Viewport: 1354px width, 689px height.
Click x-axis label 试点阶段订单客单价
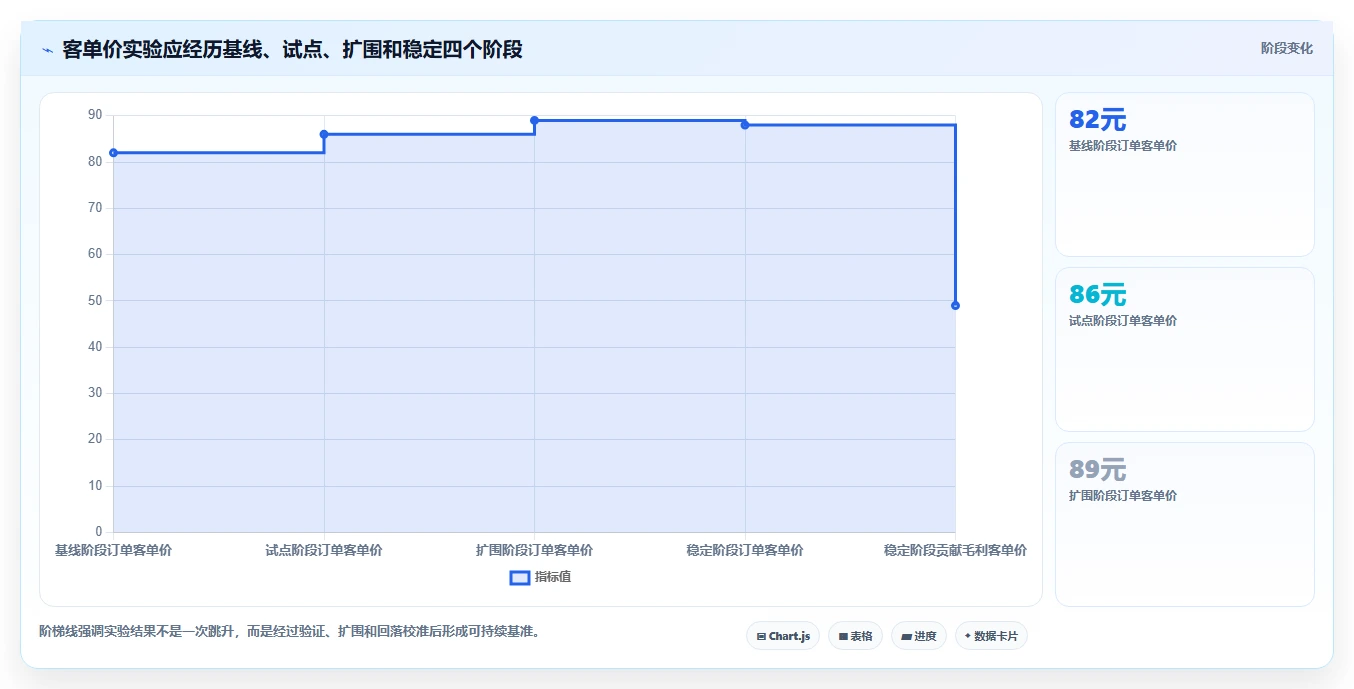pyautogui.click(x=324, y=550)
